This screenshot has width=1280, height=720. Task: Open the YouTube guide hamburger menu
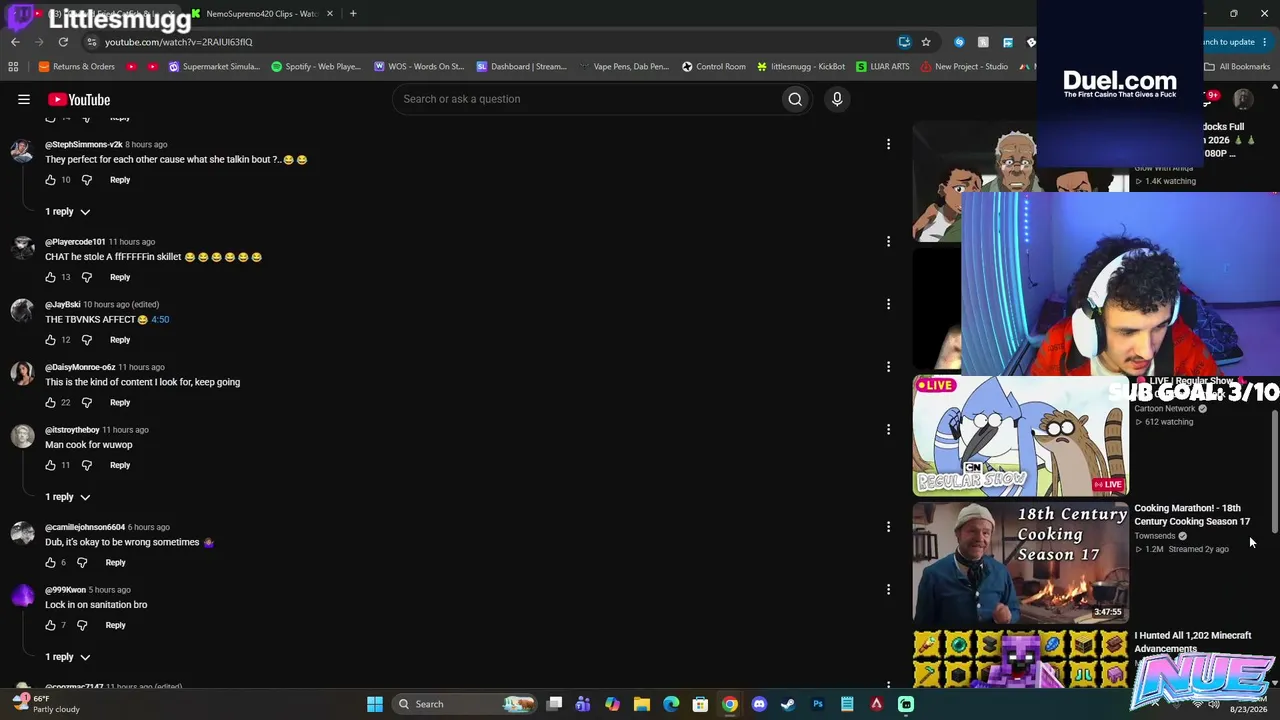tap(24, 99)
